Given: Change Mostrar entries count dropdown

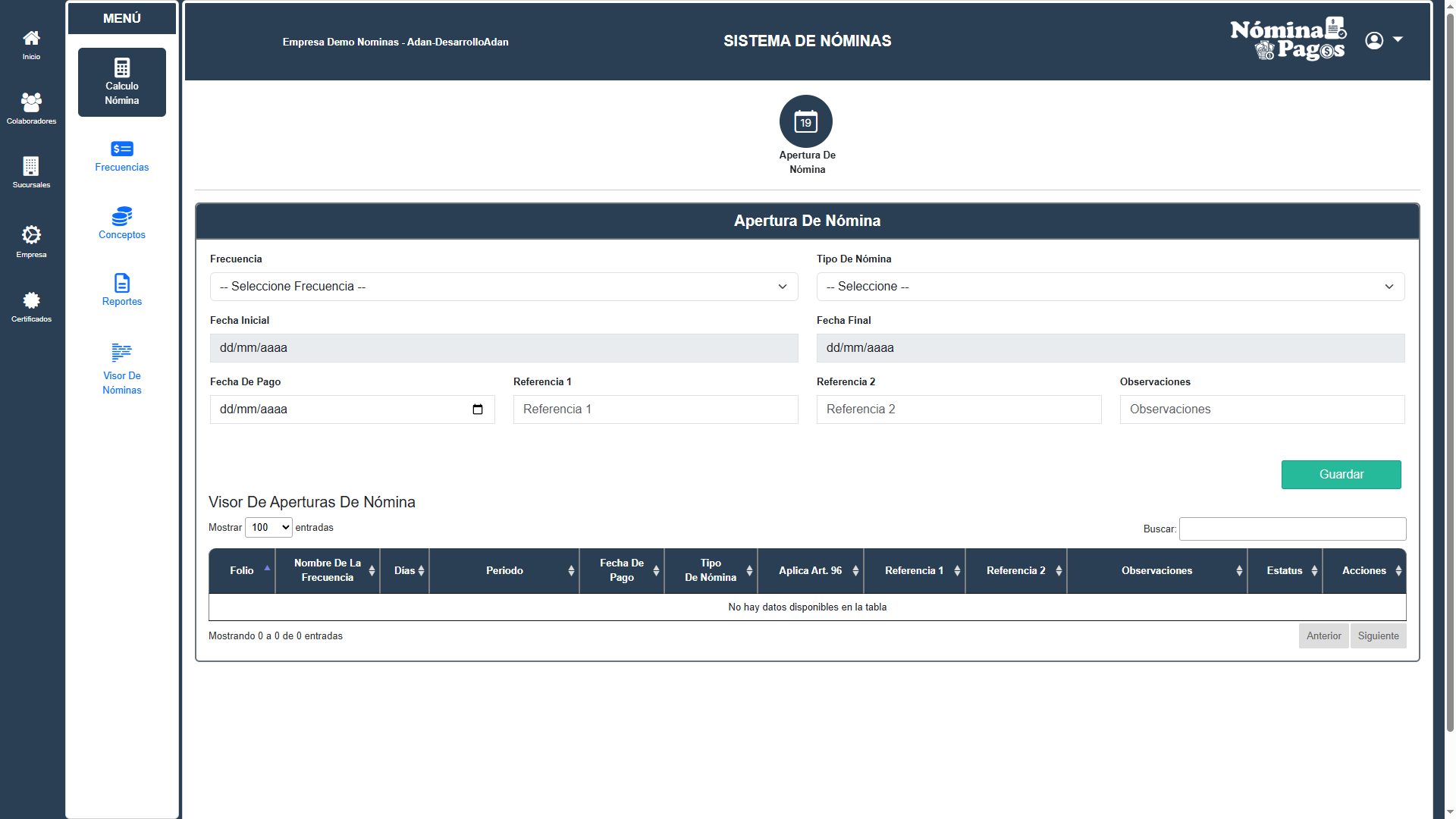Looking at the screenshot, I should click(268, 527).
